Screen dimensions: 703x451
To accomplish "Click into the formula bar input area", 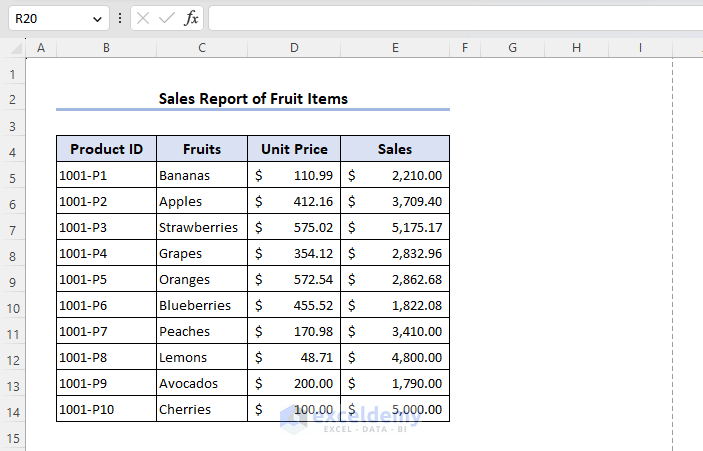I will coord(450,19).
